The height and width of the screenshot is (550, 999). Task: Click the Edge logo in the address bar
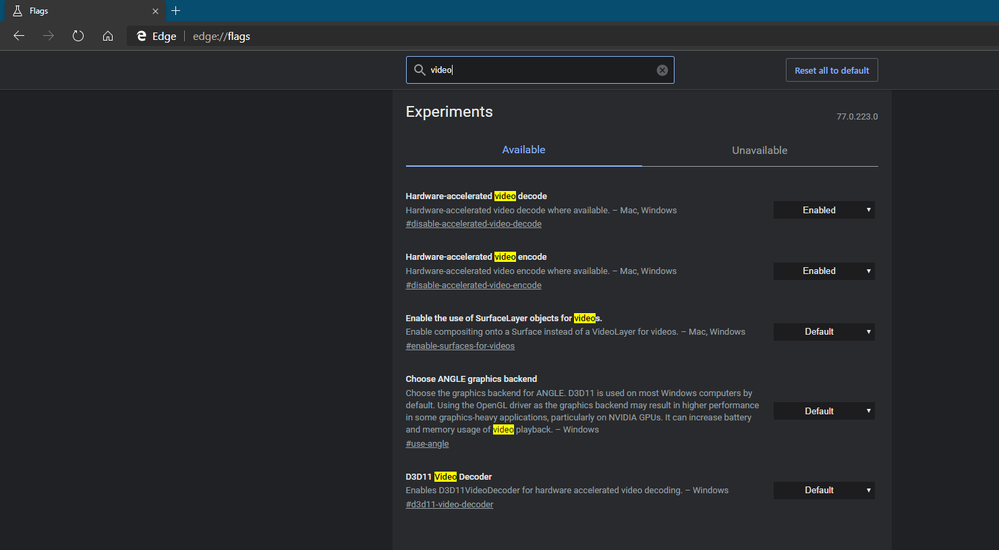(x=141, y=36)
